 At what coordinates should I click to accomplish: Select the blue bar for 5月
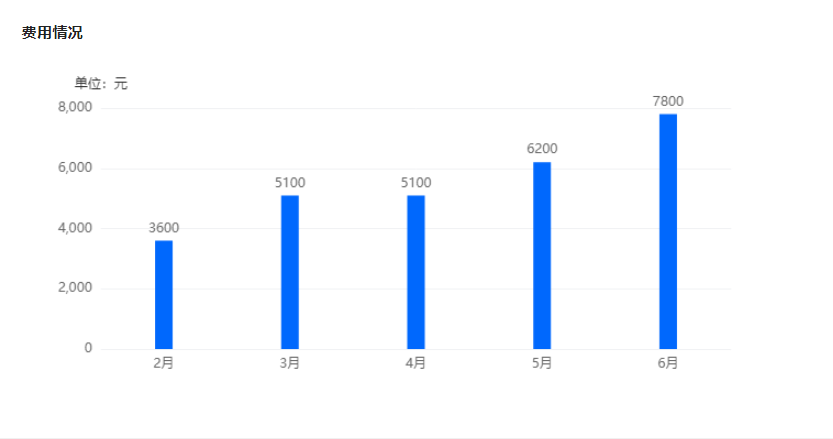(x=542, y=256)
